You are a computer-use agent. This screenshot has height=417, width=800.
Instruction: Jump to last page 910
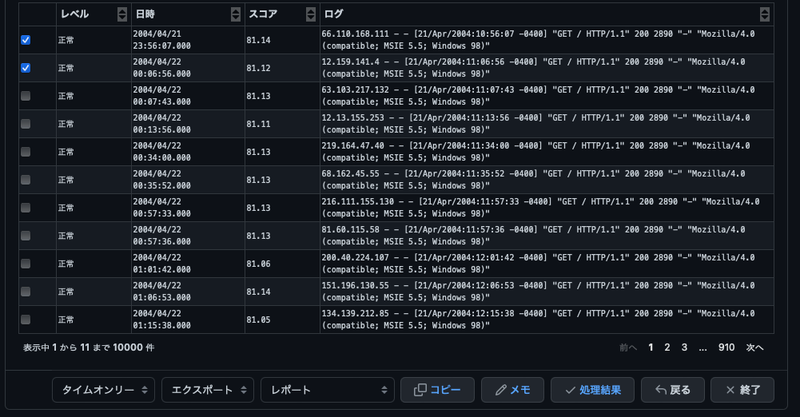726,347
